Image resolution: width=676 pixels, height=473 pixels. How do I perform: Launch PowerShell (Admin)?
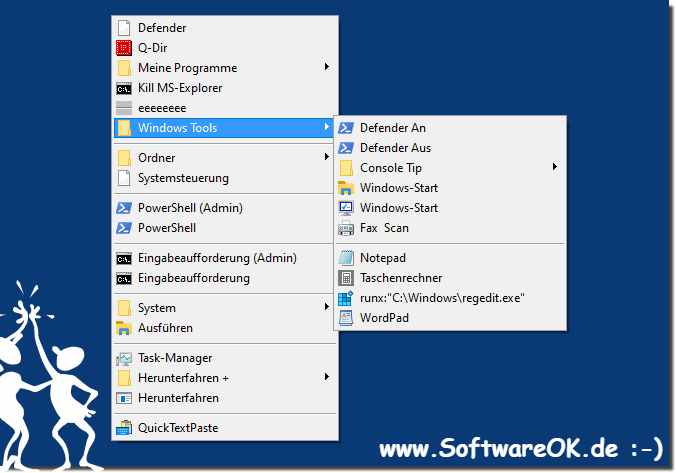[225, 208]
